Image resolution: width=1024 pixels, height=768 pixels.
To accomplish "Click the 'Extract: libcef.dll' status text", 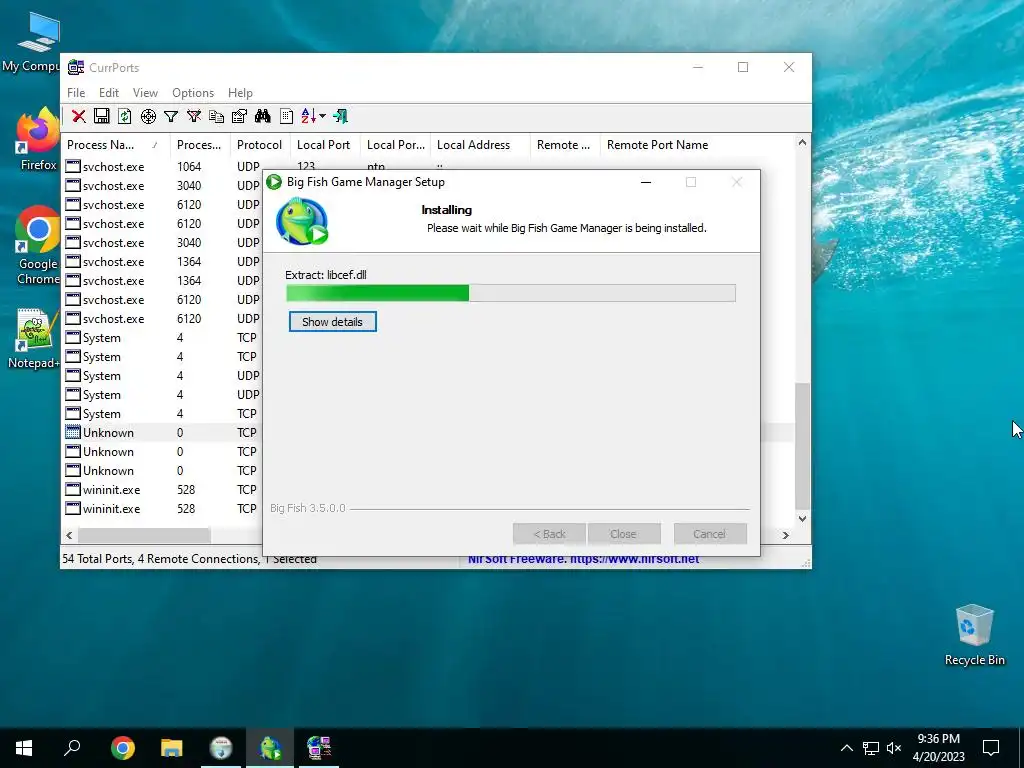I will click(326, 275).
